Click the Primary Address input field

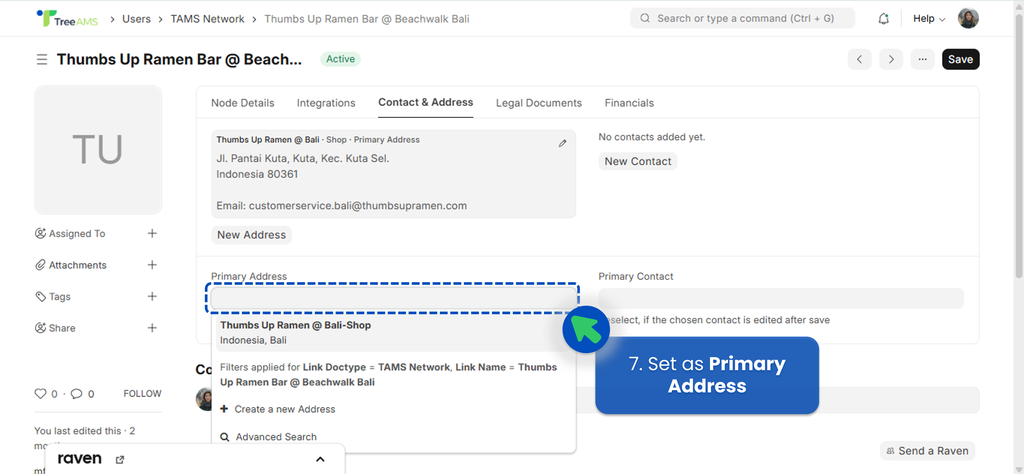392,298
